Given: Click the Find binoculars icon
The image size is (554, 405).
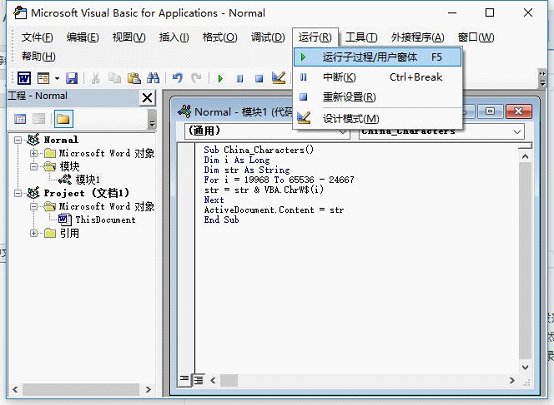Looking at the screenshot, I should click(153, 78).
